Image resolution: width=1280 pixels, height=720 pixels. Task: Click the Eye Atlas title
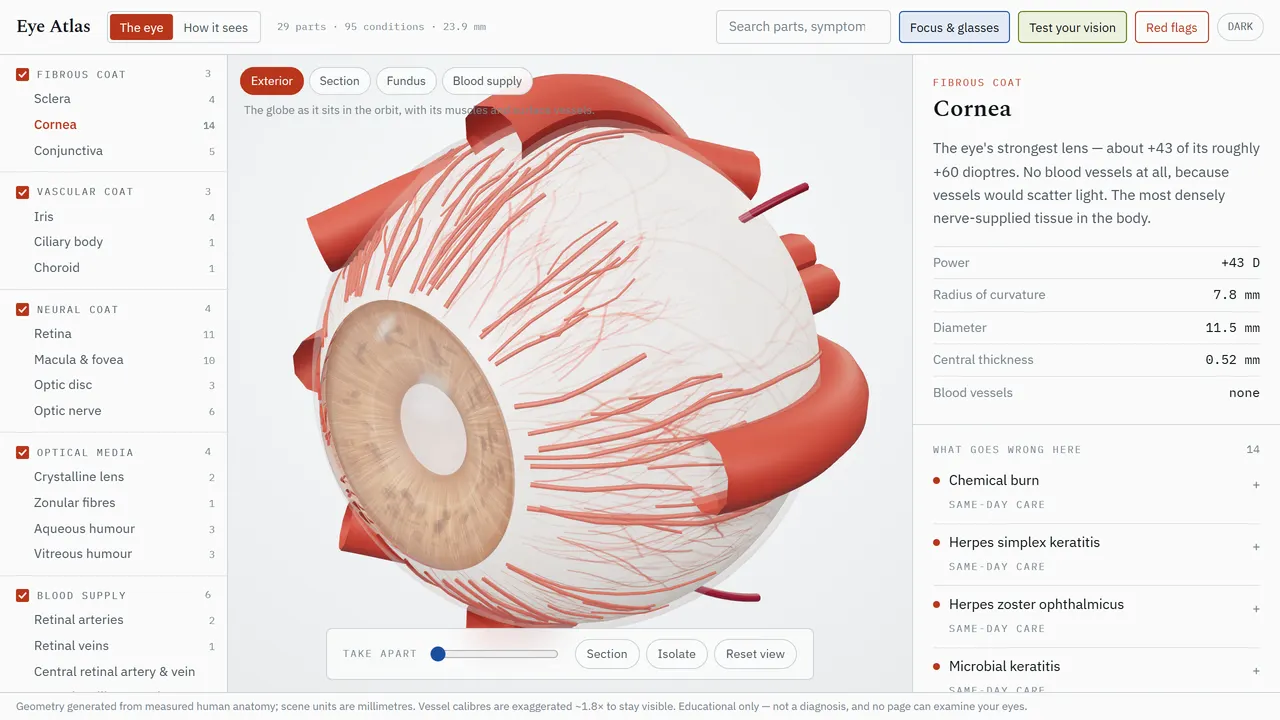tap(53, 27)
